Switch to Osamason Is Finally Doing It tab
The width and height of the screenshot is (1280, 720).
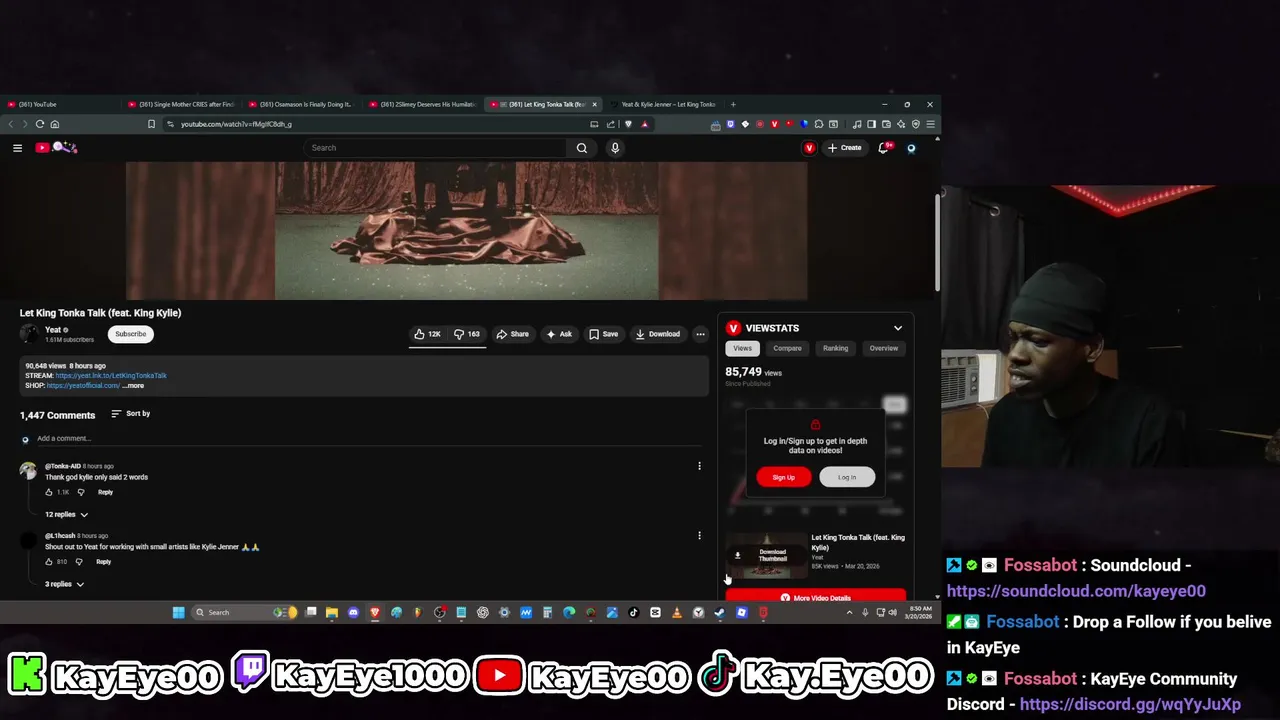(302, 104)
